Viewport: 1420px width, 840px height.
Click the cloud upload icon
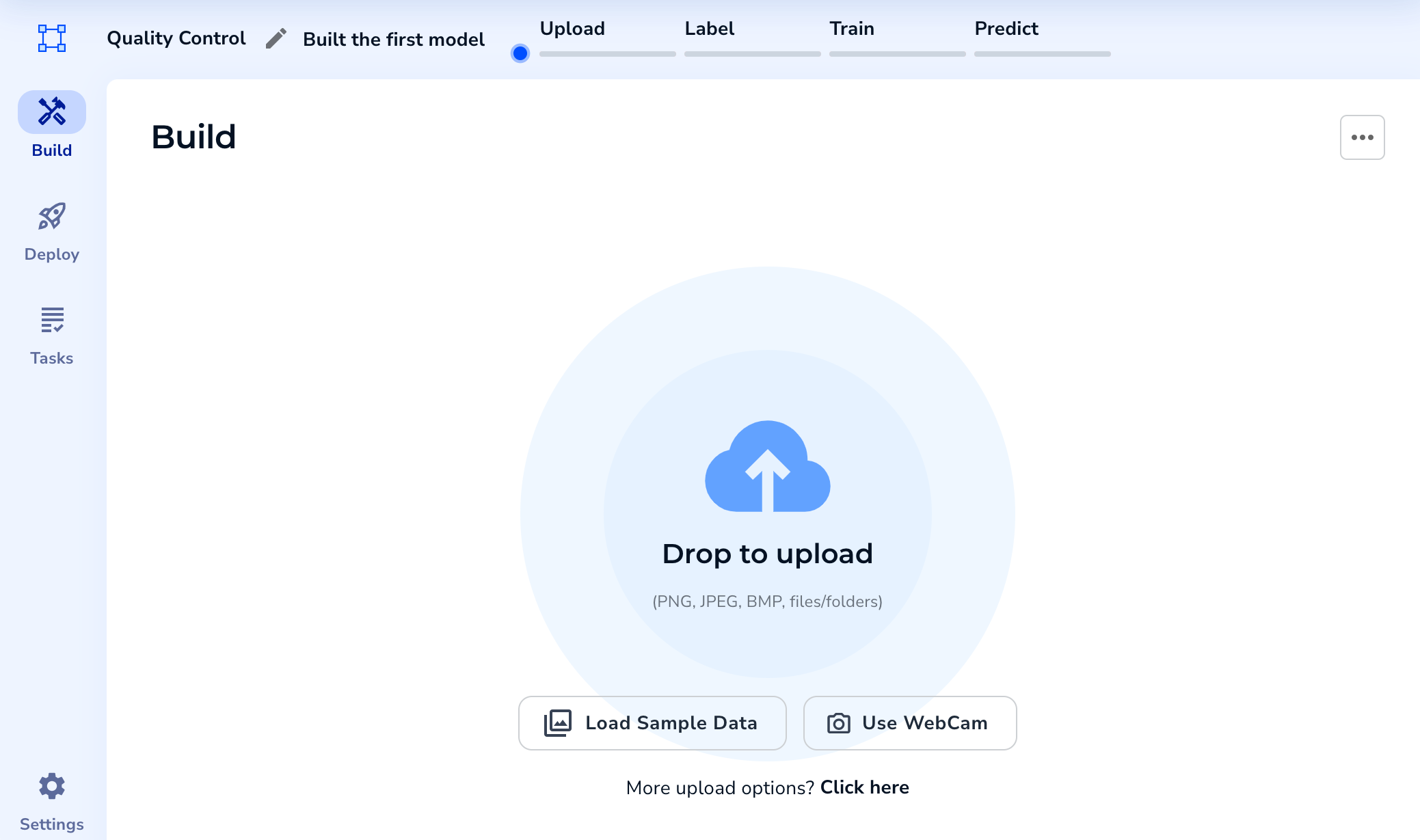[767, 467]
